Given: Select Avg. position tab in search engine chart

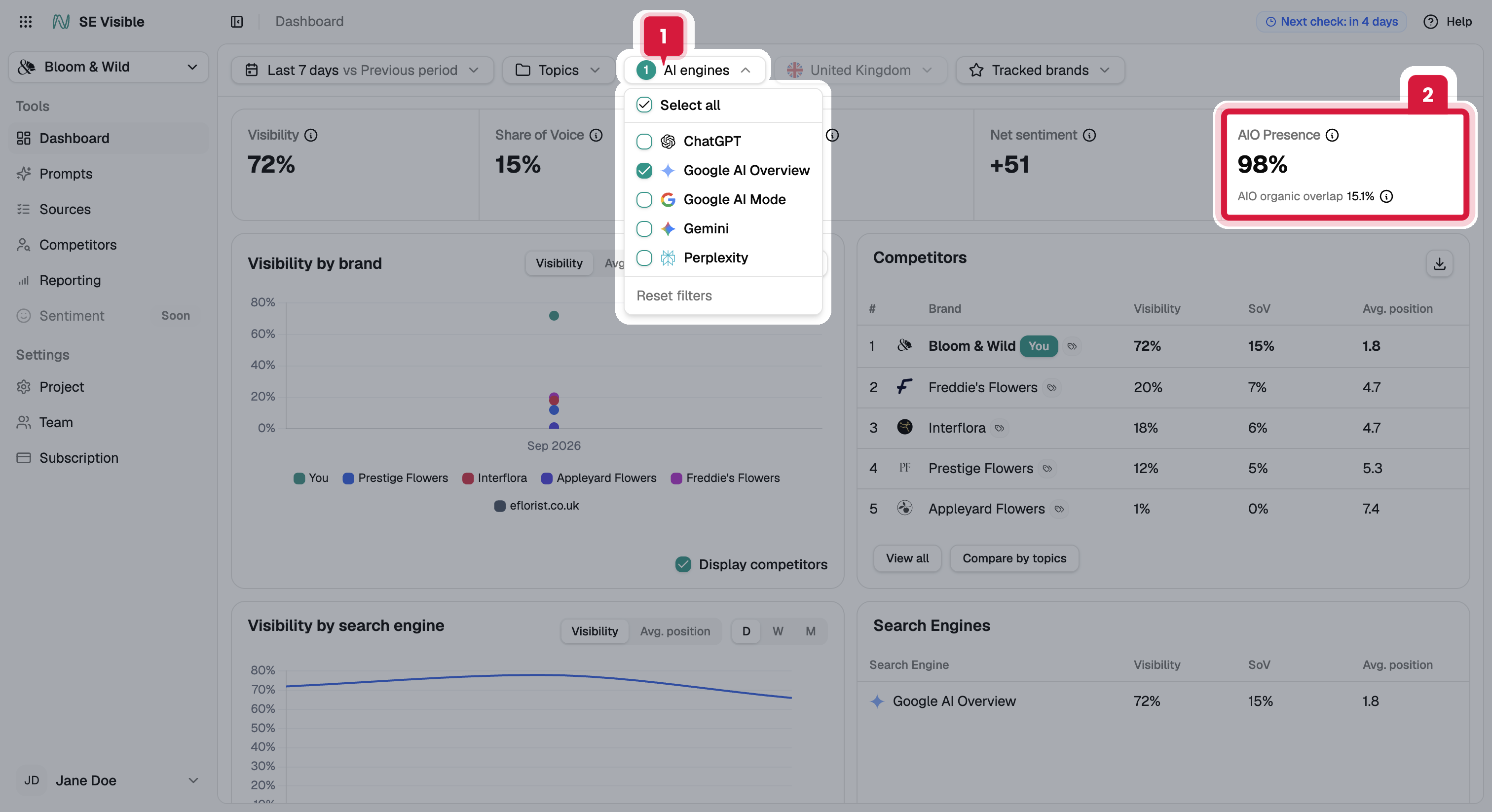Looking at the screenshot, I should pos(675,631).
